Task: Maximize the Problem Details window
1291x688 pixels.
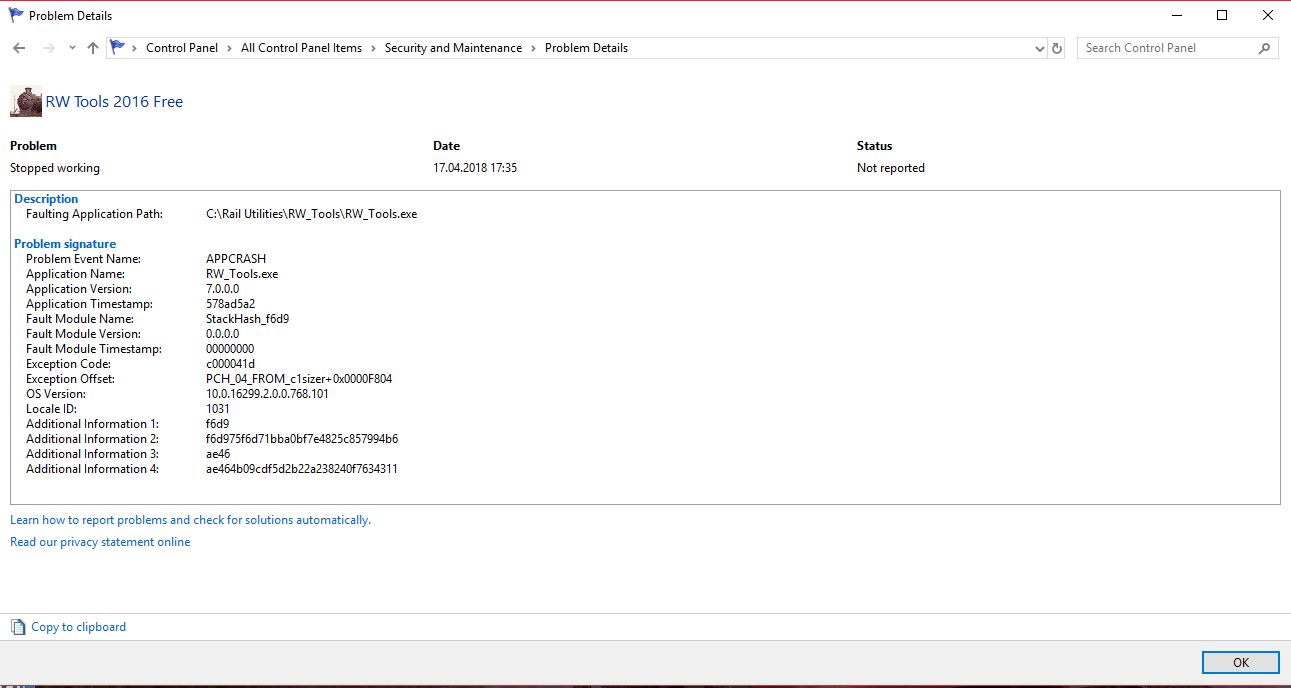Action: click(x=1222, y=16)
